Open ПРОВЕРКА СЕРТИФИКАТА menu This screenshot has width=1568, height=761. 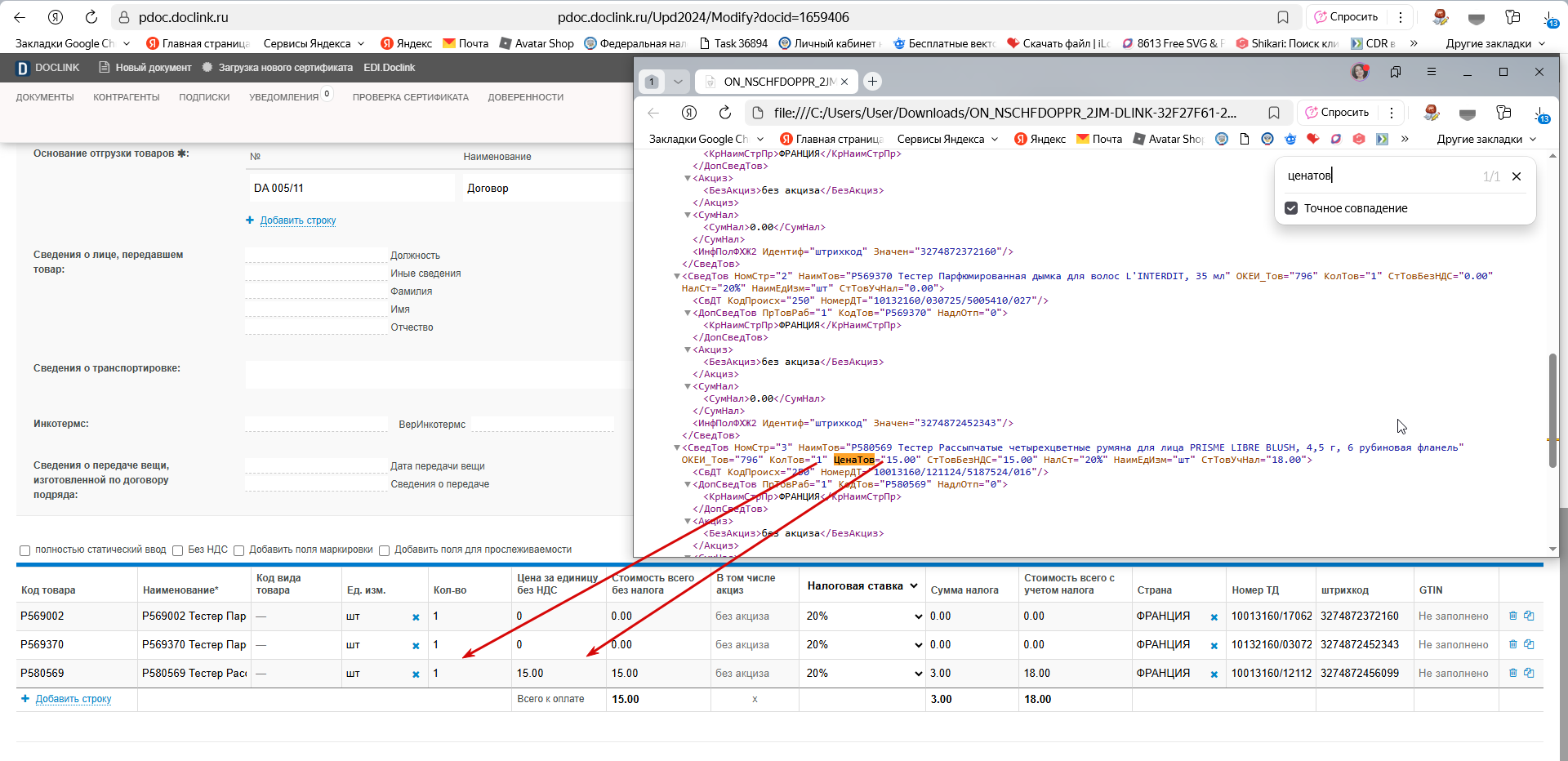[411, 97]
